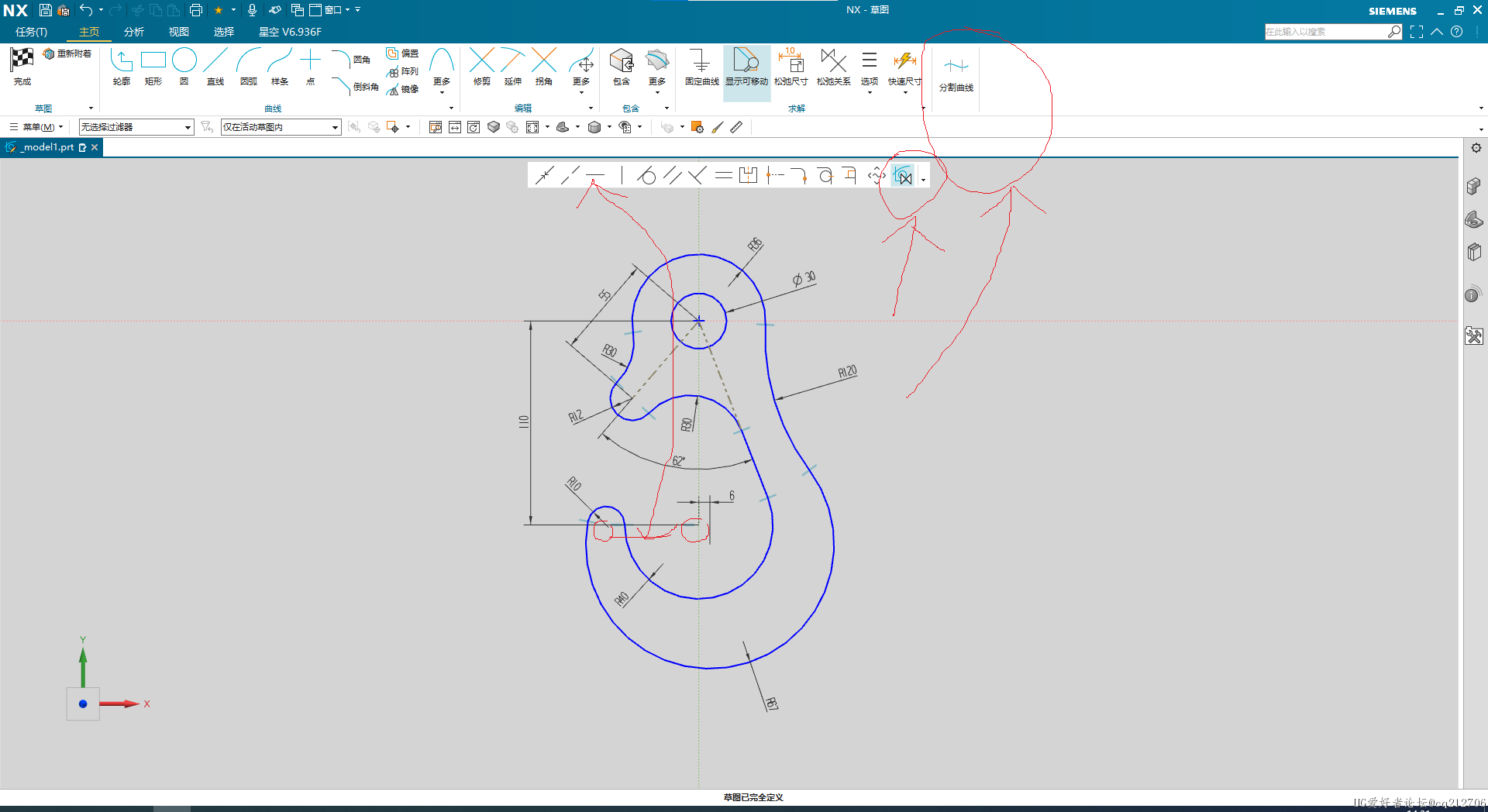
Task: Click the Offset (偏置) curve tool
Action: click(402, 53)
